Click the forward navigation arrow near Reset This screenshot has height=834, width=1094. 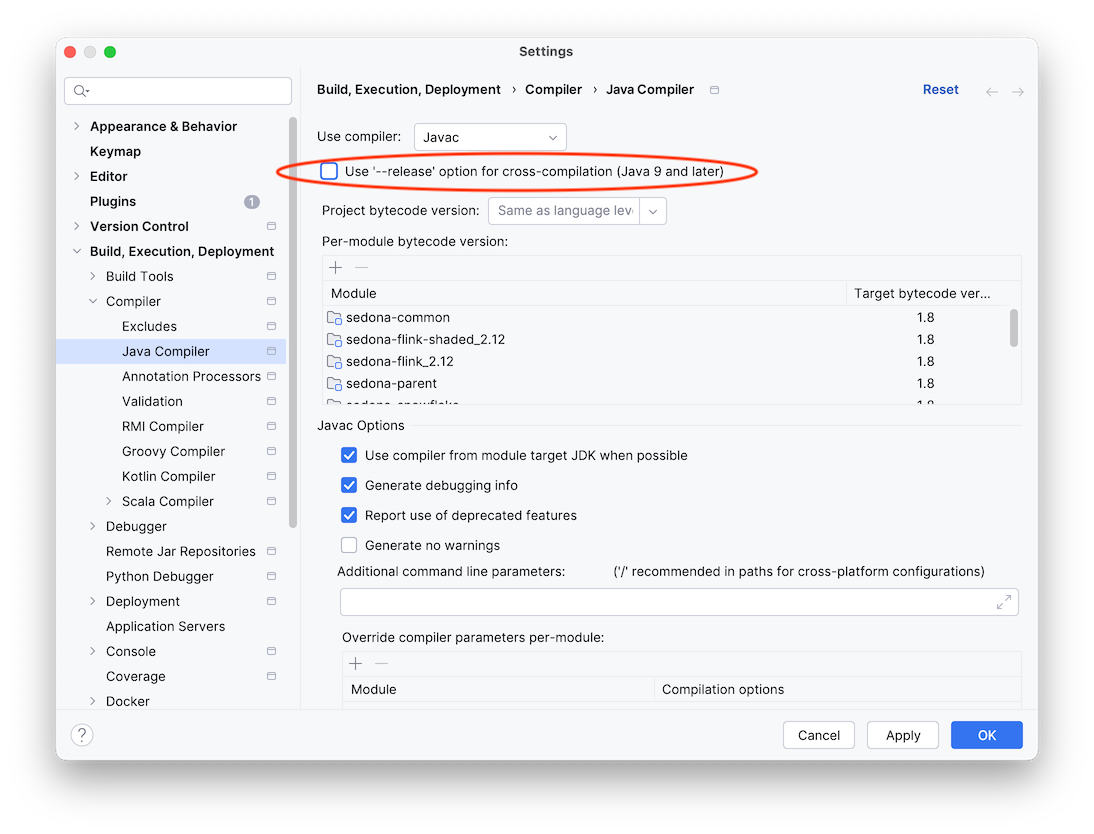pos(1017,90)
